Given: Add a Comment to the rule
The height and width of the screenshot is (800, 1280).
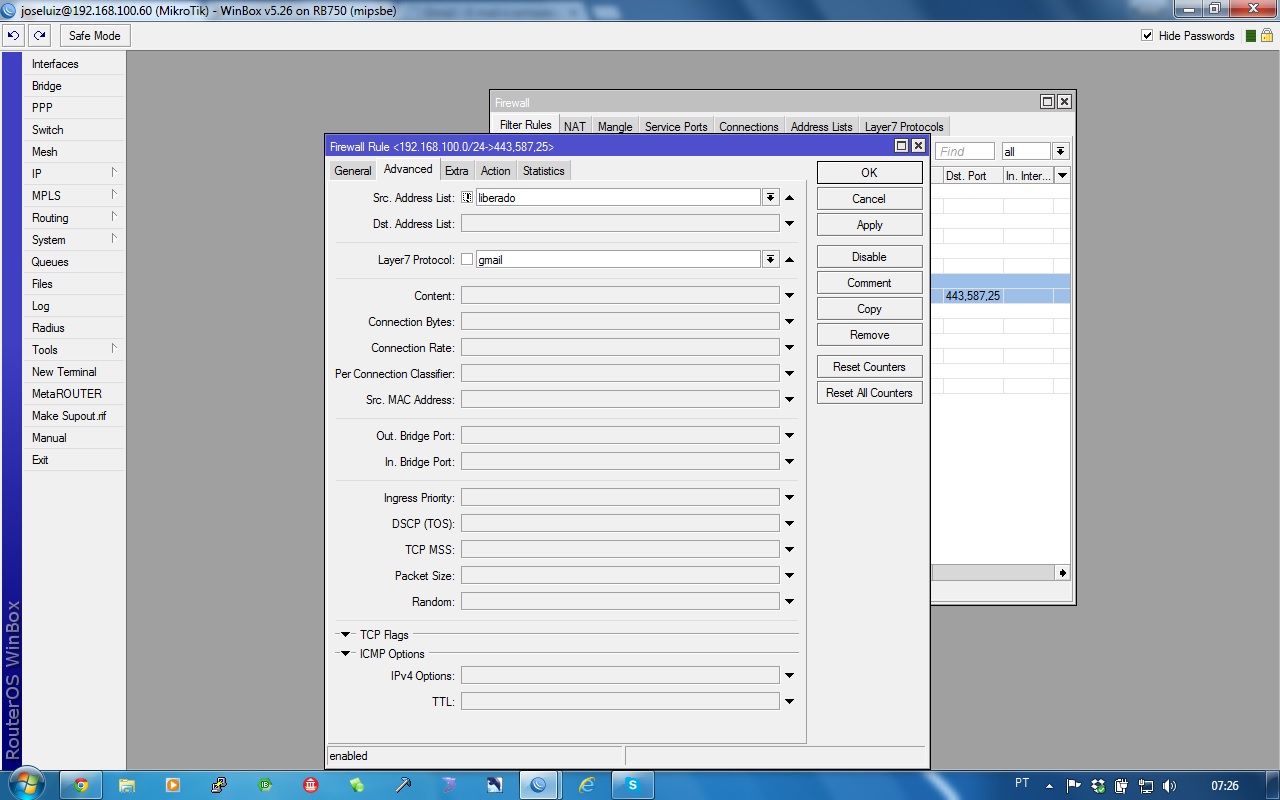Looking at the screenshot, I should tap(869, 283).
